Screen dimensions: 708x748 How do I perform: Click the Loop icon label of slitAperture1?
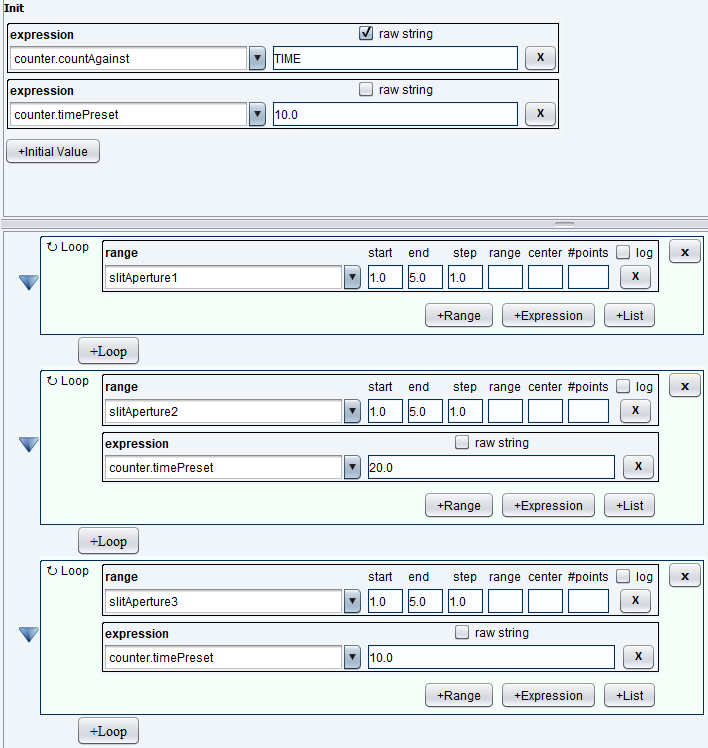(x=68, y=247)
